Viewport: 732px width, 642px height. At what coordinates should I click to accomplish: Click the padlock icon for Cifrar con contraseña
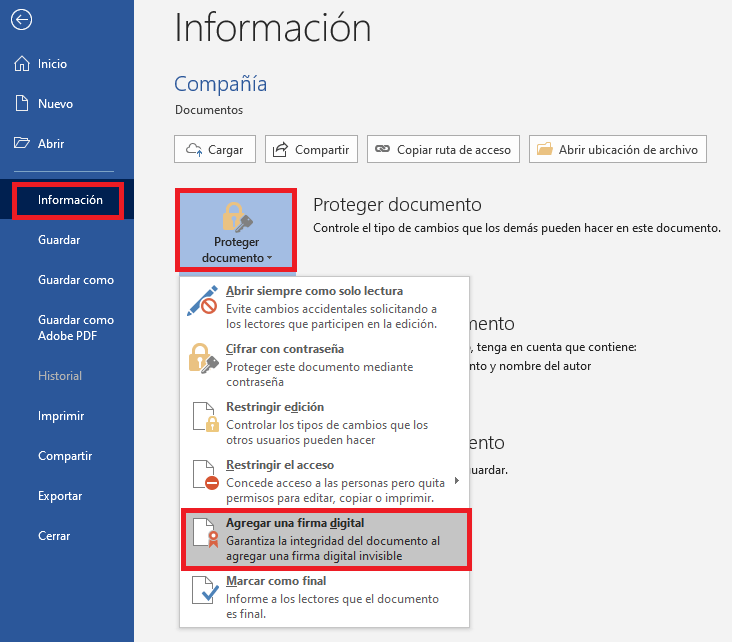pyautogui.click(x=203, y=359)
